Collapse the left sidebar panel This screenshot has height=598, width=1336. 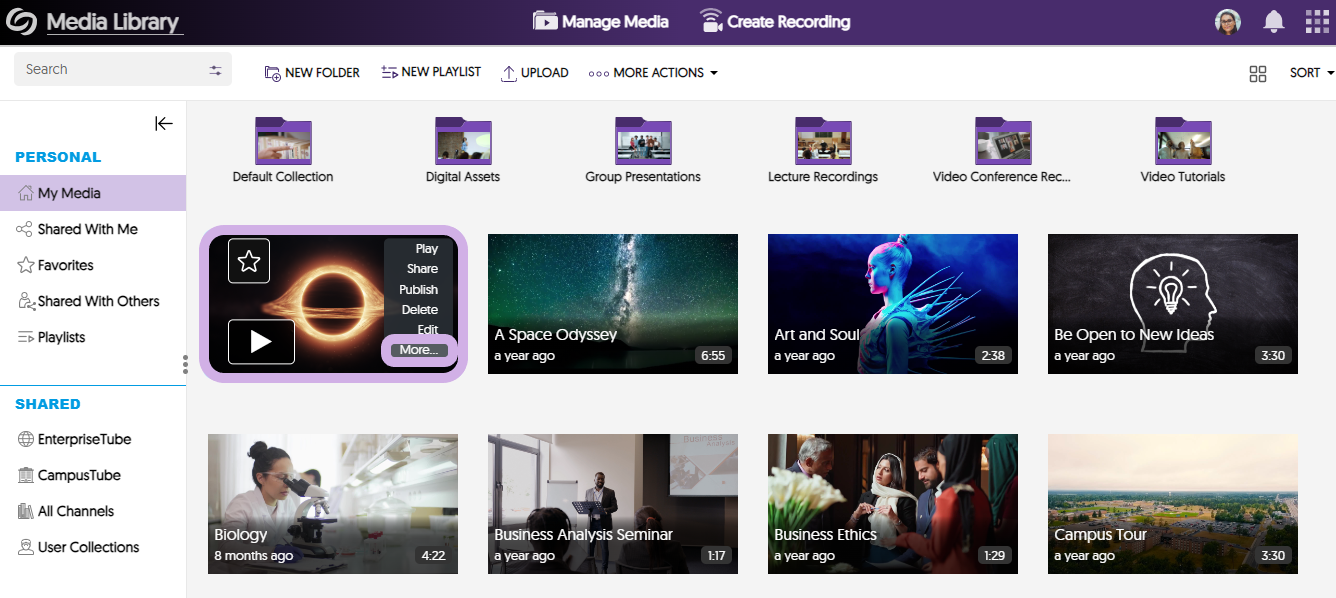(164, 123)
